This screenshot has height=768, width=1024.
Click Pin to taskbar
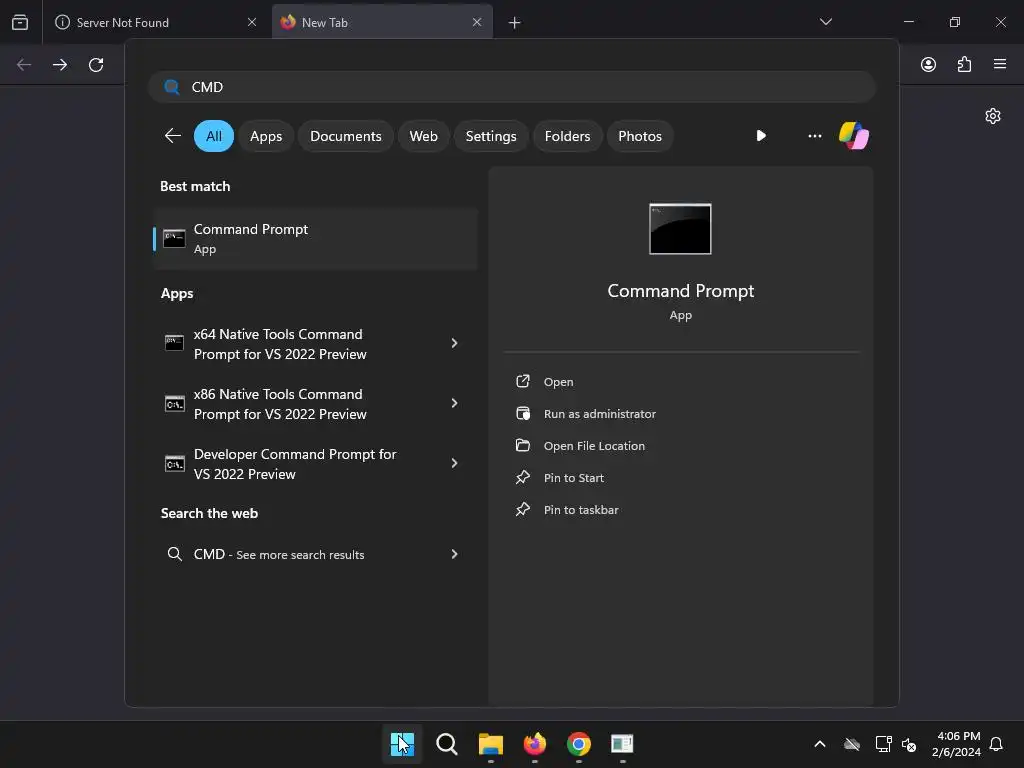(581, 510)
